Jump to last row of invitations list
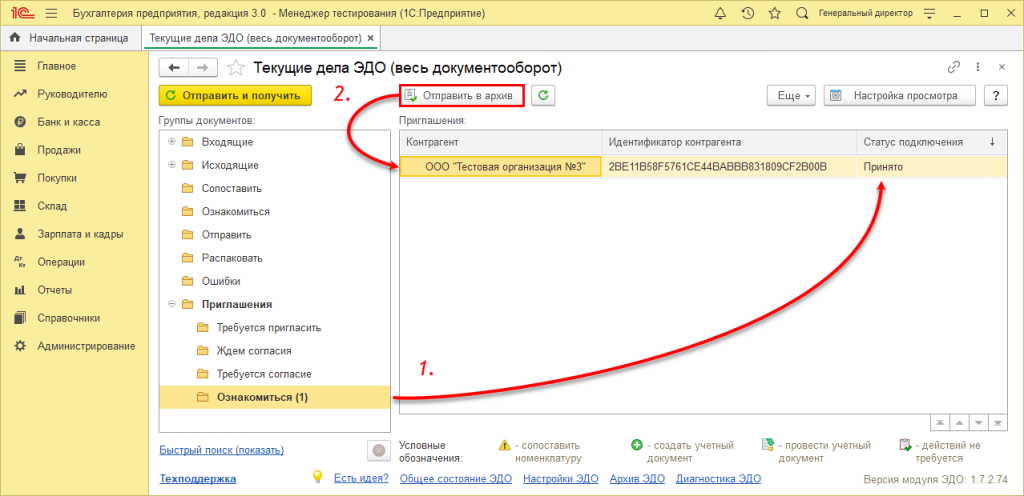This screenshot has height=496, width=1024. coord(997,423)
